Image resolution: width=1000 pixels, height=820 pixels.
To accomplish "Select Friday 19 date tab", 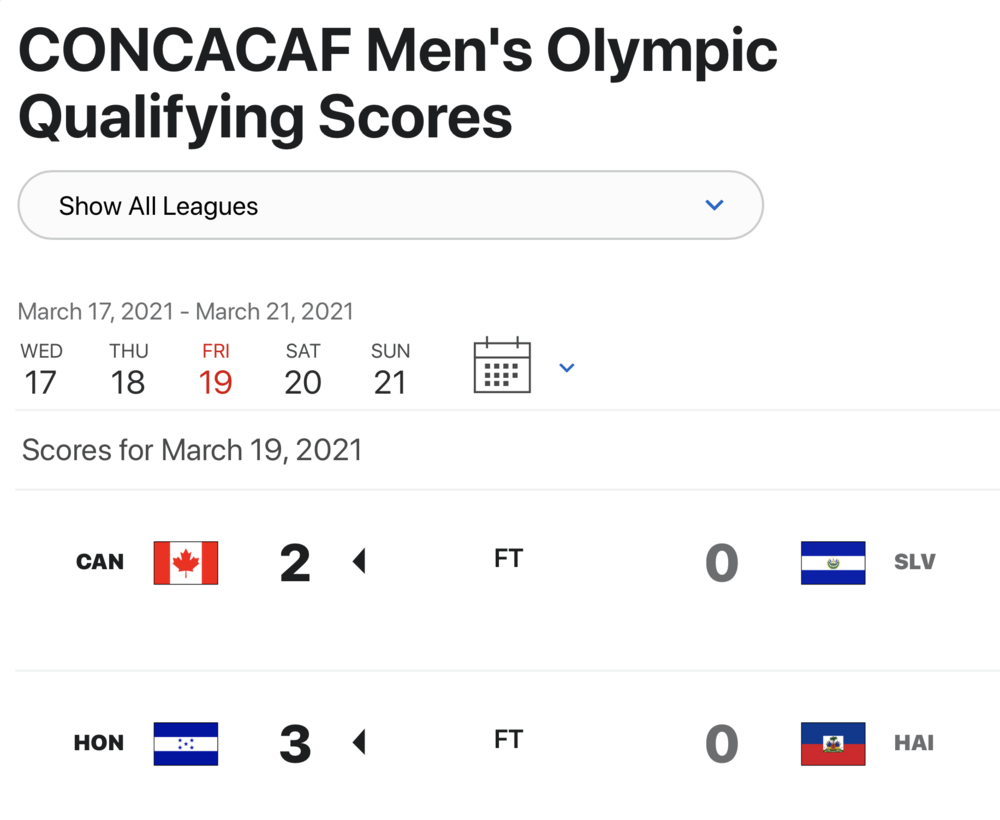I will tap(216, 368).
